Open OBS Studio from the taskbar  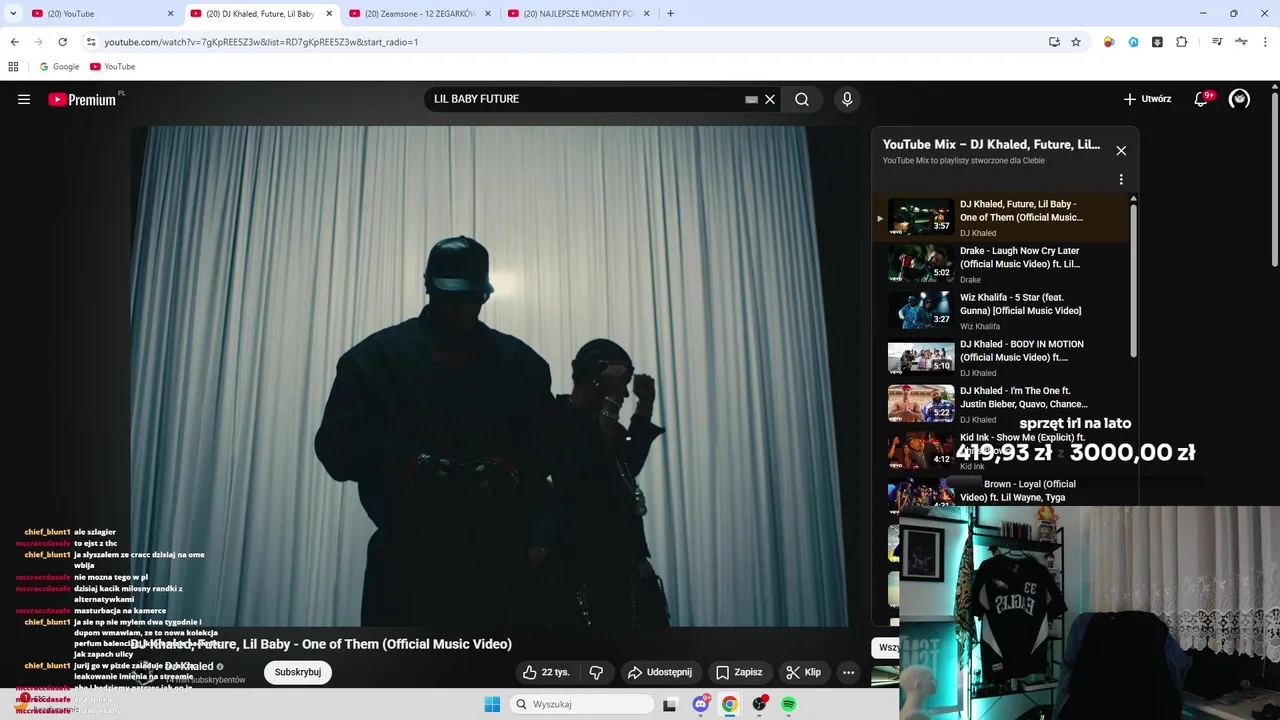pos(759,704)
